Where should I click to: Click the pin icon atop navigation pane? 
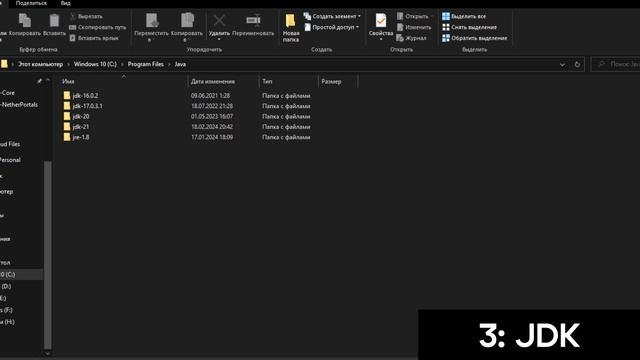coord(39,81)
